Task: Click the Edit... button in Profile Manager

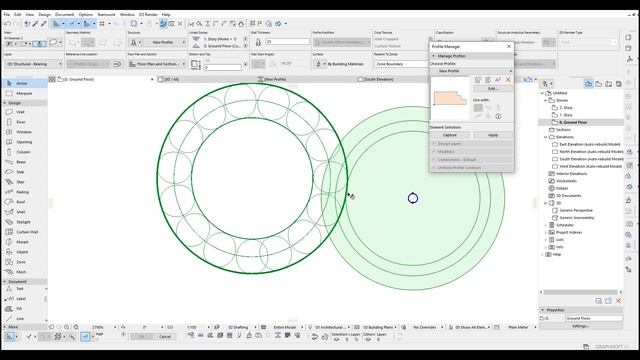Action: [493, 89]
